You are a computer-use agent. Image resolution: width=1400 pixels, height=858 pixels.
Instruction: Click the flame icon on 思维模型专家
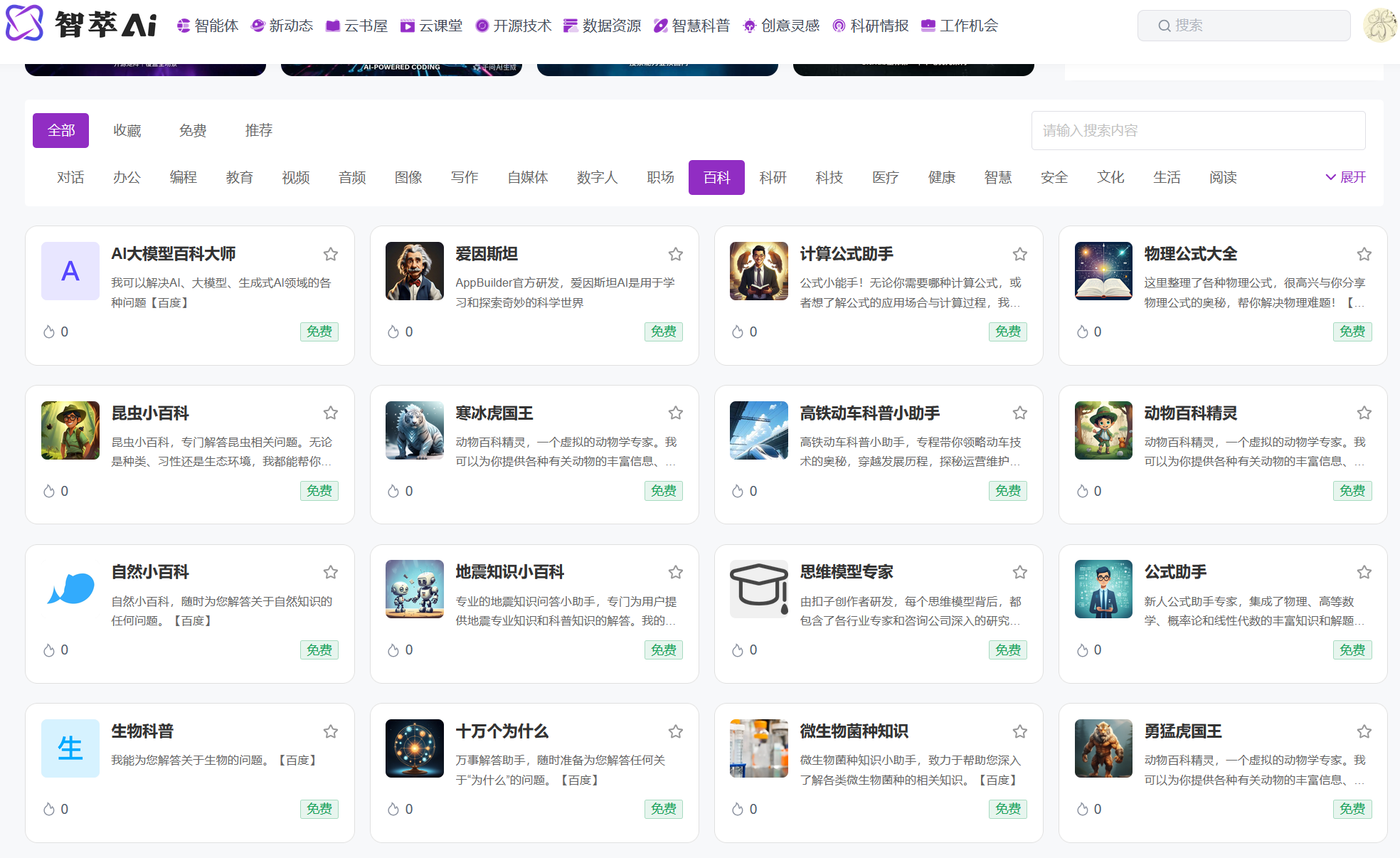coord(738,650)
